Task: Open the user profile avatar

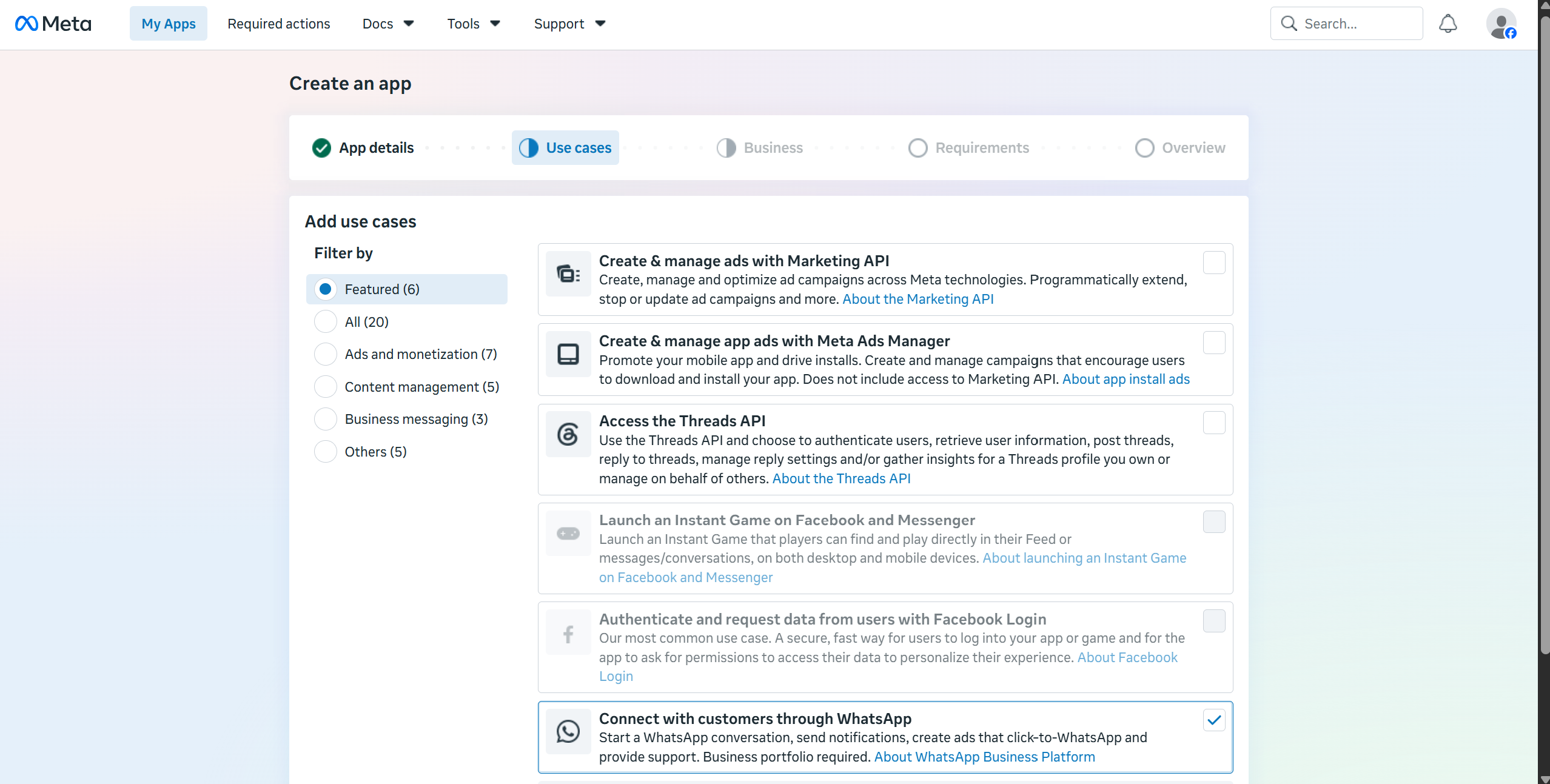Action: tap(1501, 24)
